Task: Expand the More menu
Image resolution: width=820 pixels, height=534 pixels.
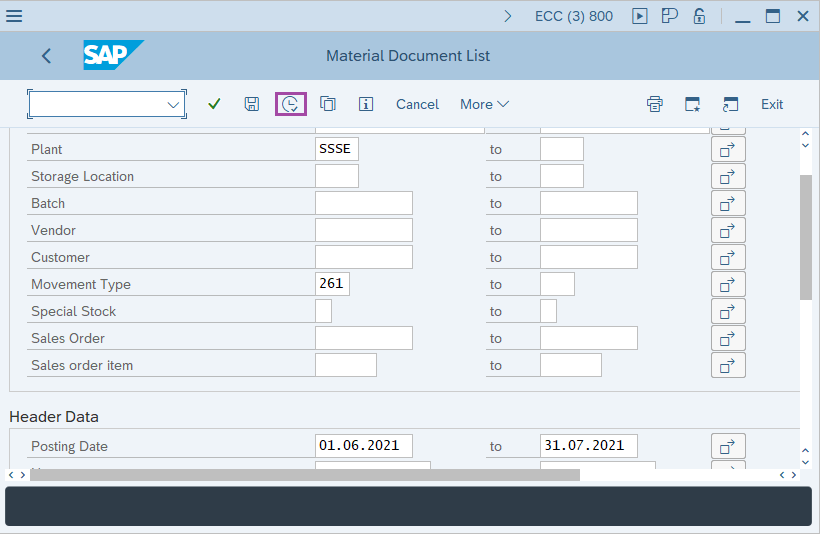Action: point(484,104)
